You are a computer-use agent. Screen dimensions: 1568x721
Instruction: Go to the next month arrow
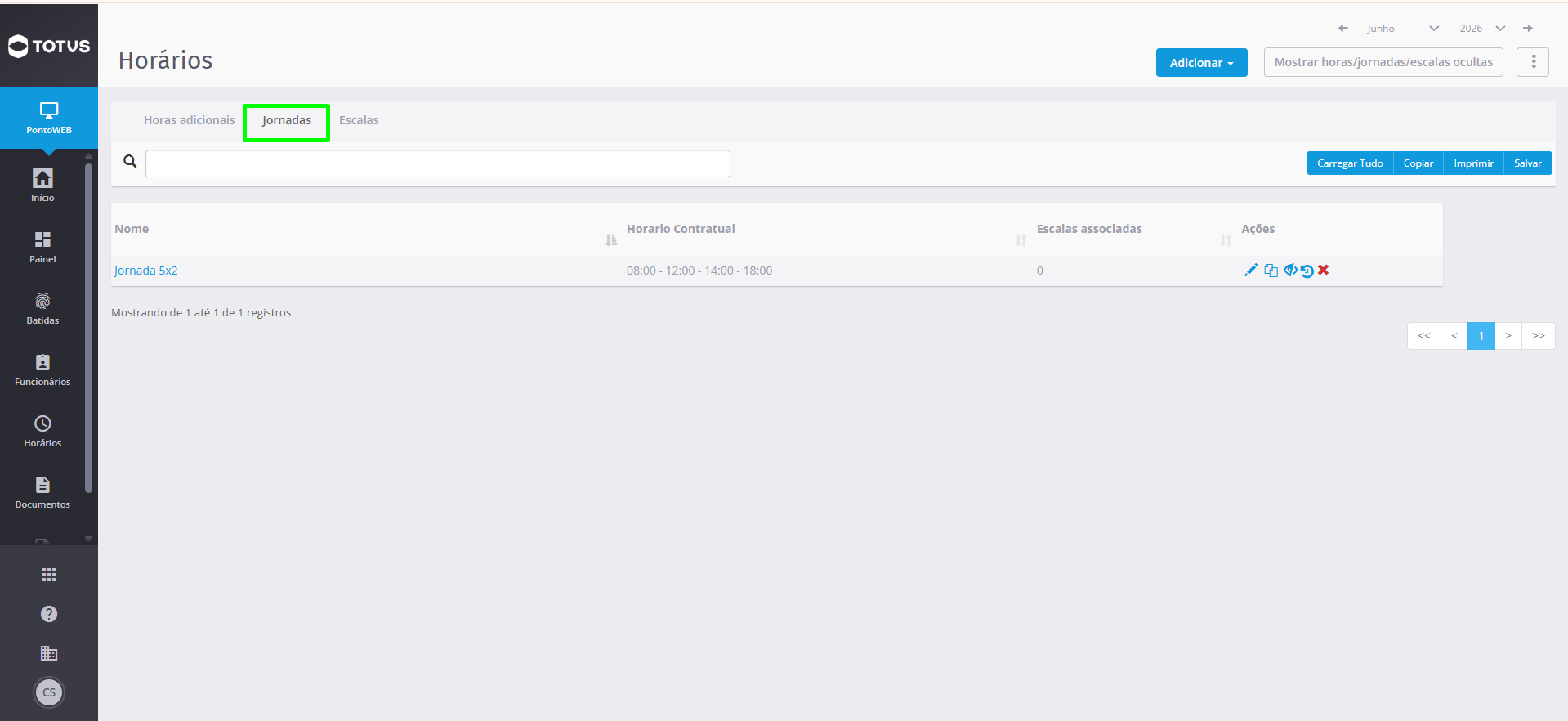pos(1528,28)
